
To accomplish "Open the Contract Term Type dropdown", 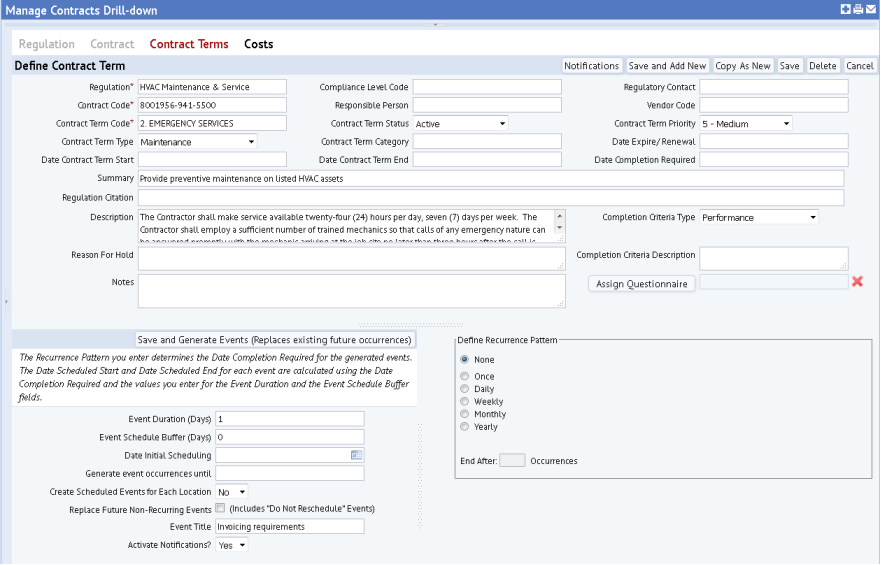I will click(x=197, y=142).
